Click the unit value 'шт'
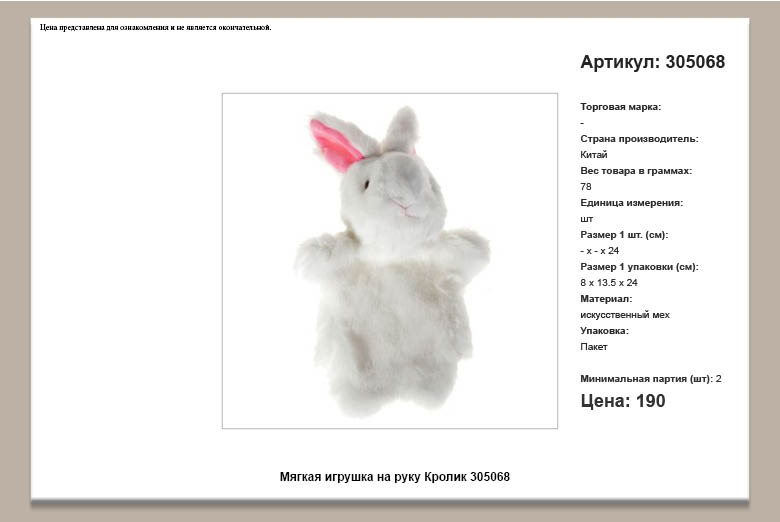Screen dimensions: 780x522 point(586,219)
